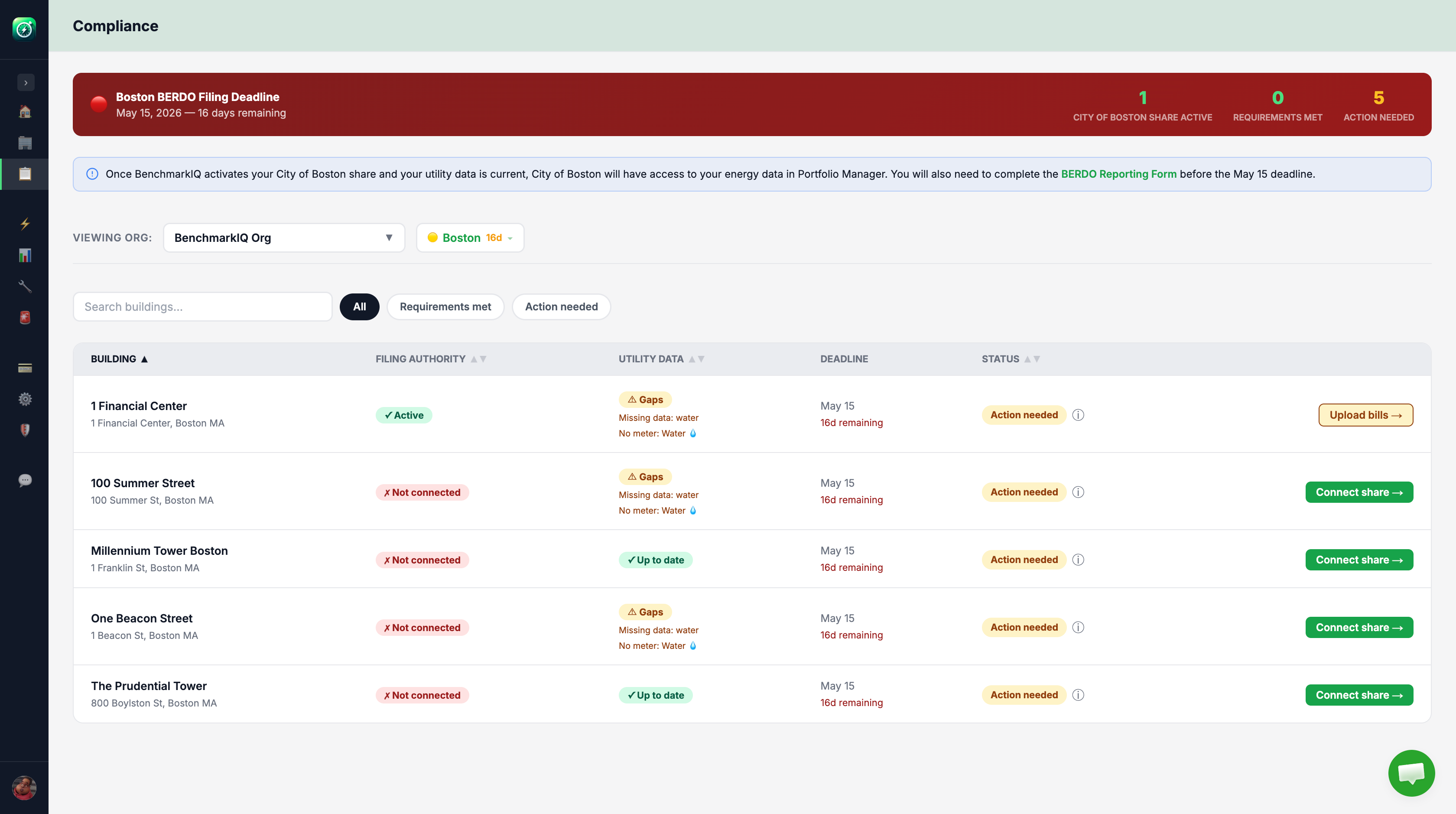The image size is (1456, 814).
Task: Open the shield security icon
Action: pos(25,430)
